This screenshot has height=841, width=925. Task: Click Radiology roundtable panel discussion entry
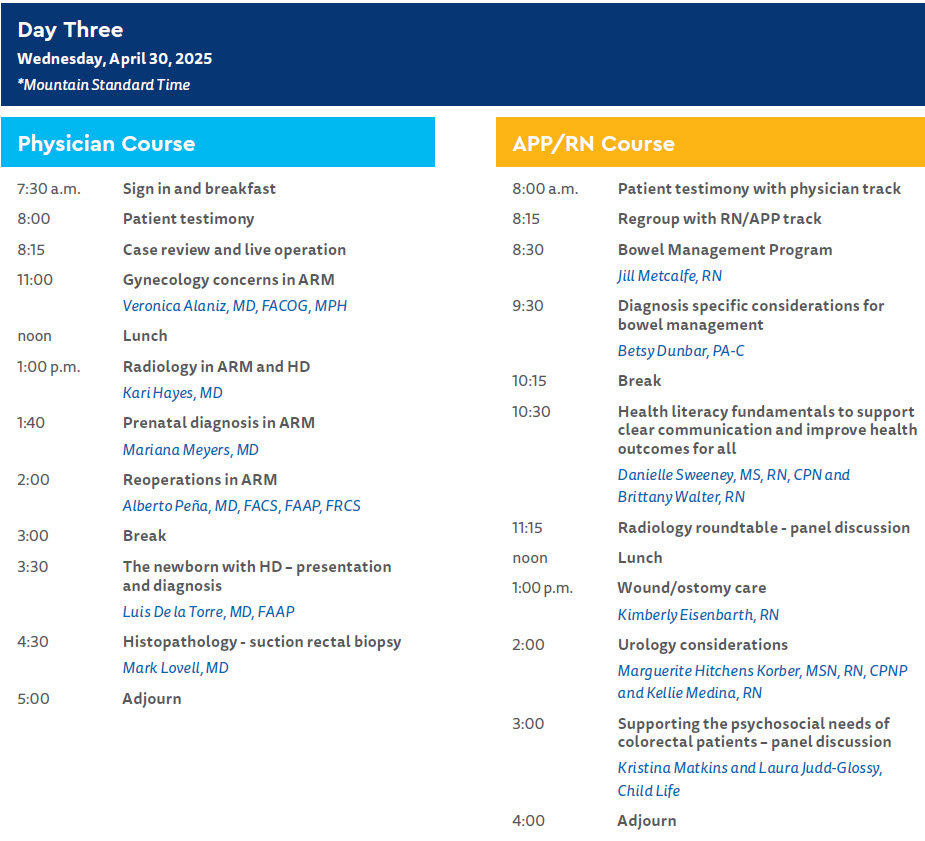point(763,528)
